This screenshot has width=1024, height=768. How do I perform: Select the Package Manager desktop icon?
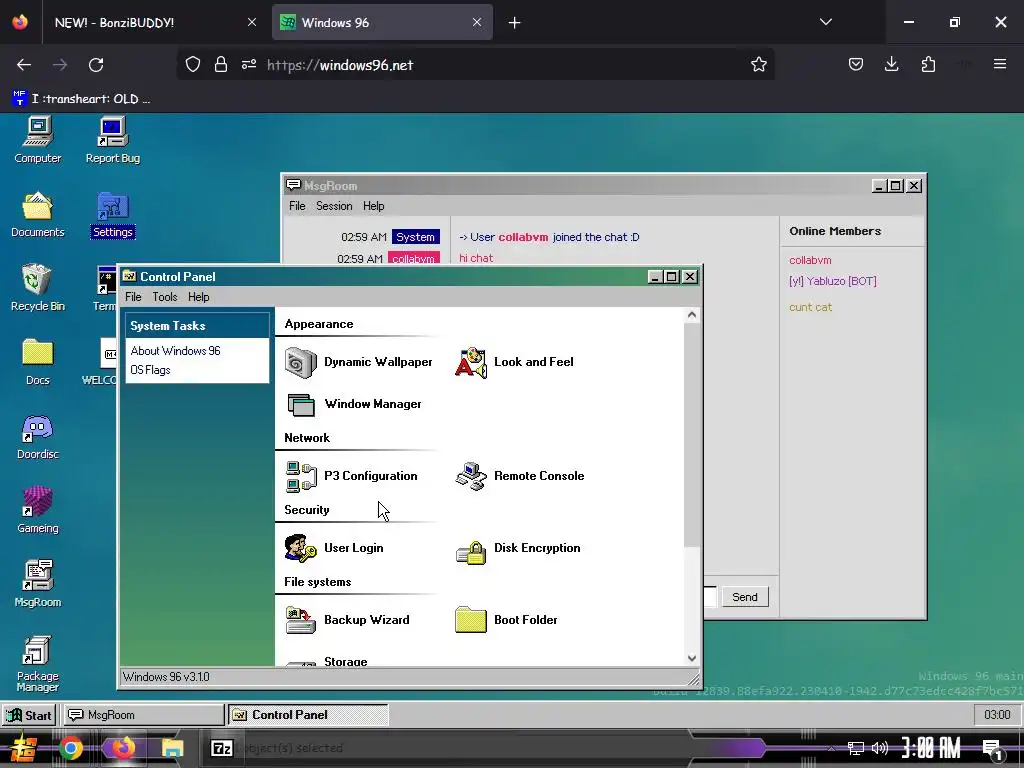click(x=38, y=663)
